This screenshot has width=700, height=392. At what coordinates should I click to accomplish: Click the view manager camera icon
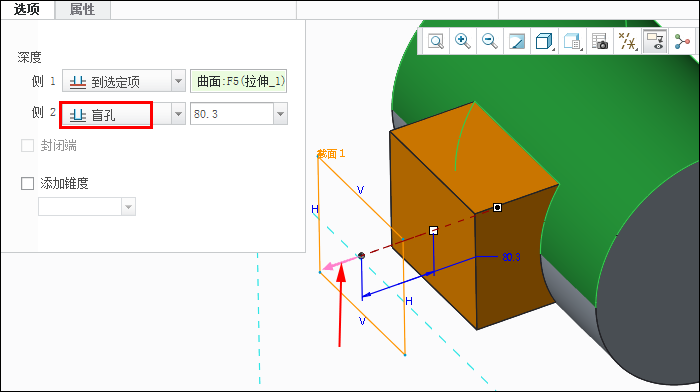(600, 42)
